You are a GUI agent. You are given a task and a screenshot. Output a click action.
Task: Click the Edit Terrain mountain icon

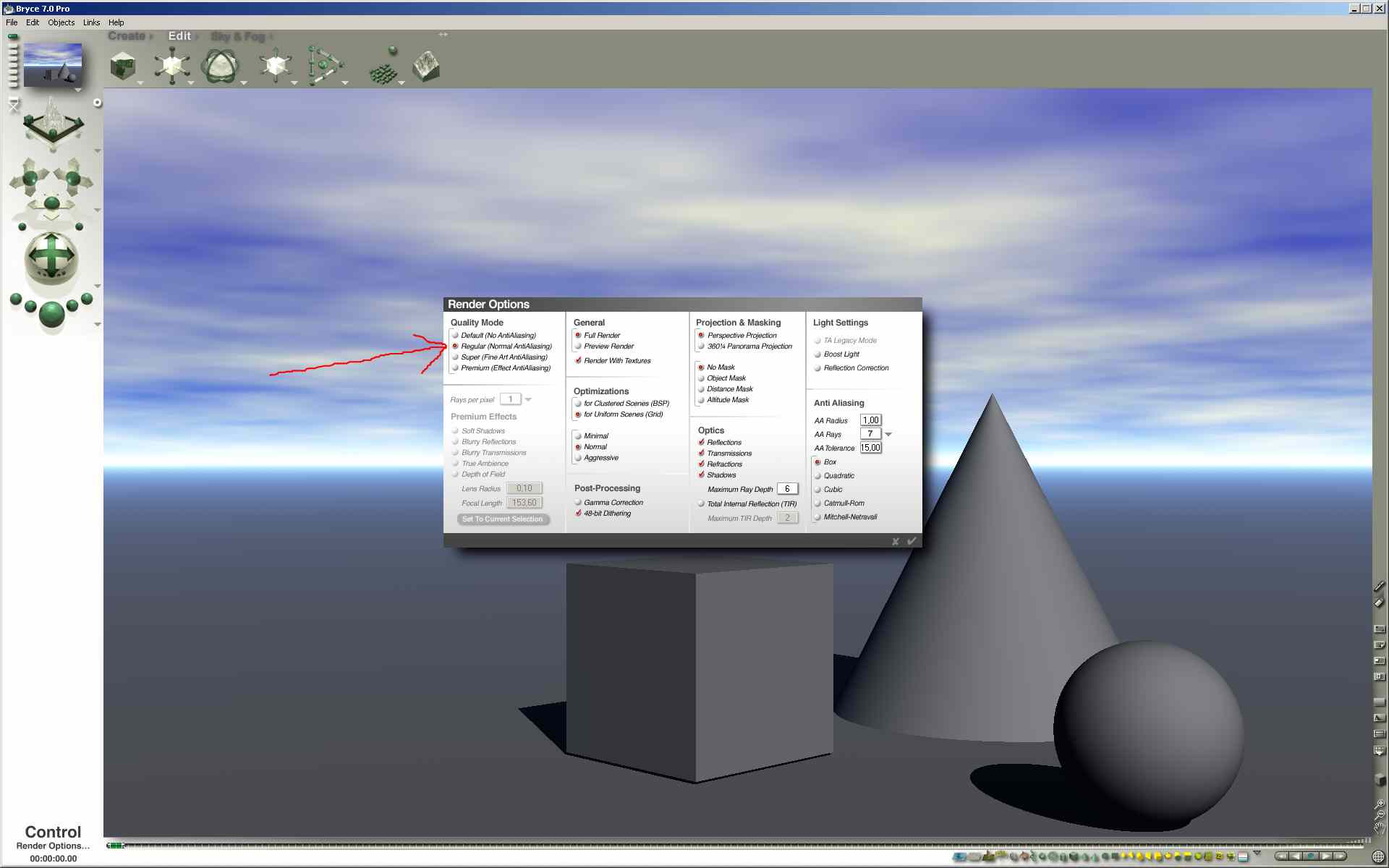pos(426,67)
